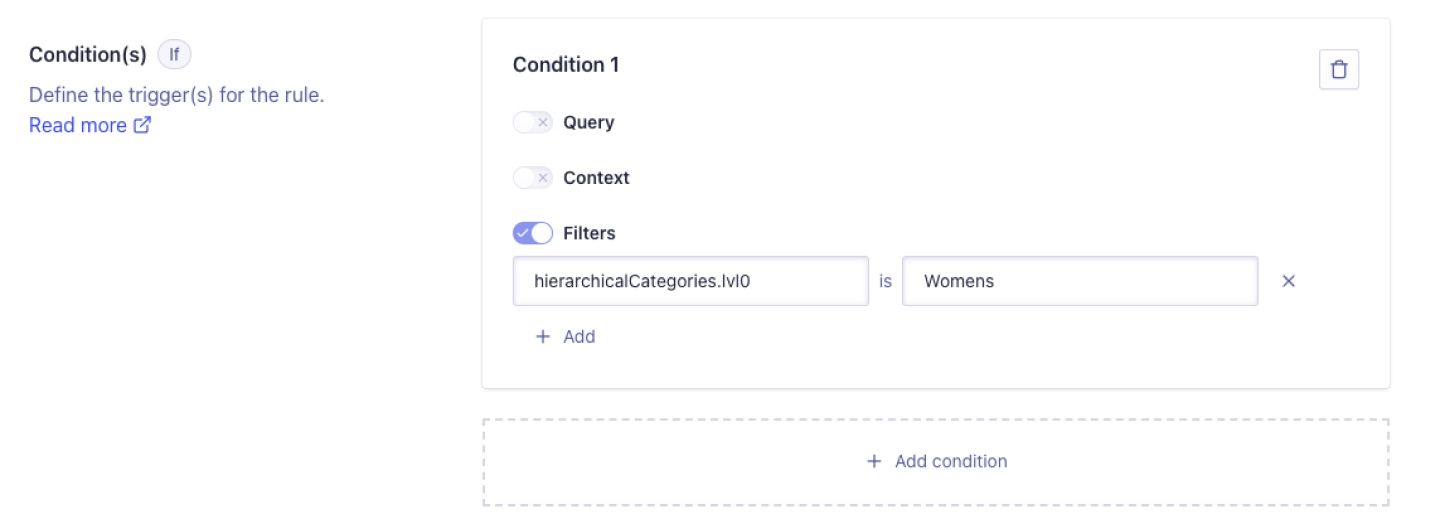Delete Condition 1 with the trash icon
The height and width of the screenshot is (526, 1440).
(1338, 70)
